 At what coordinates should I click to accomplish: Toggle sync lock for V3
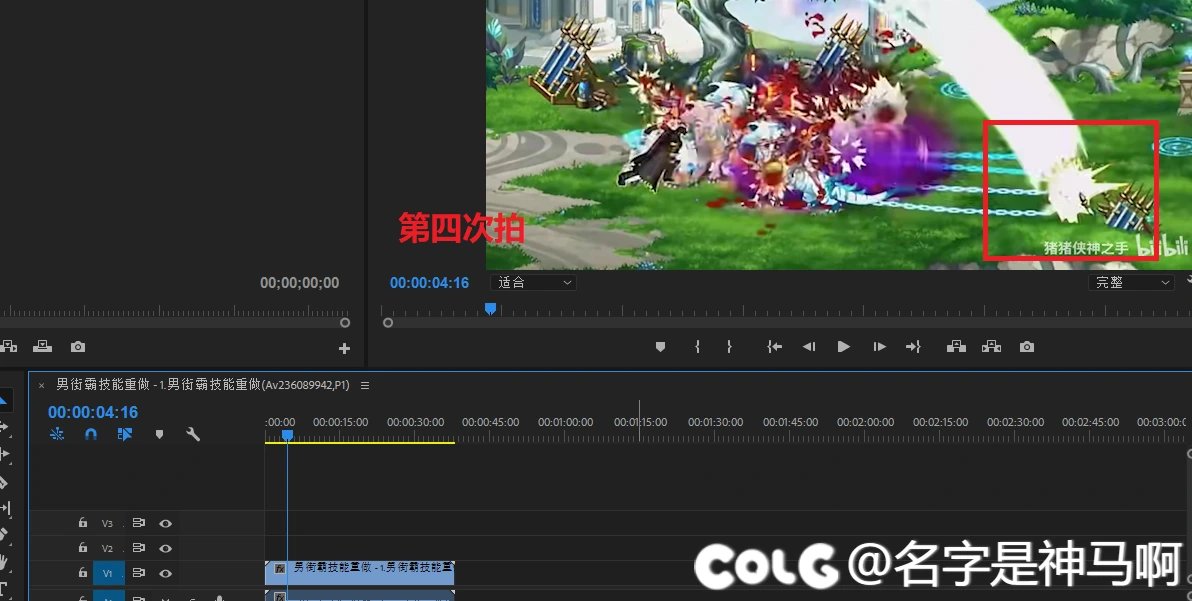pos(138,523)
